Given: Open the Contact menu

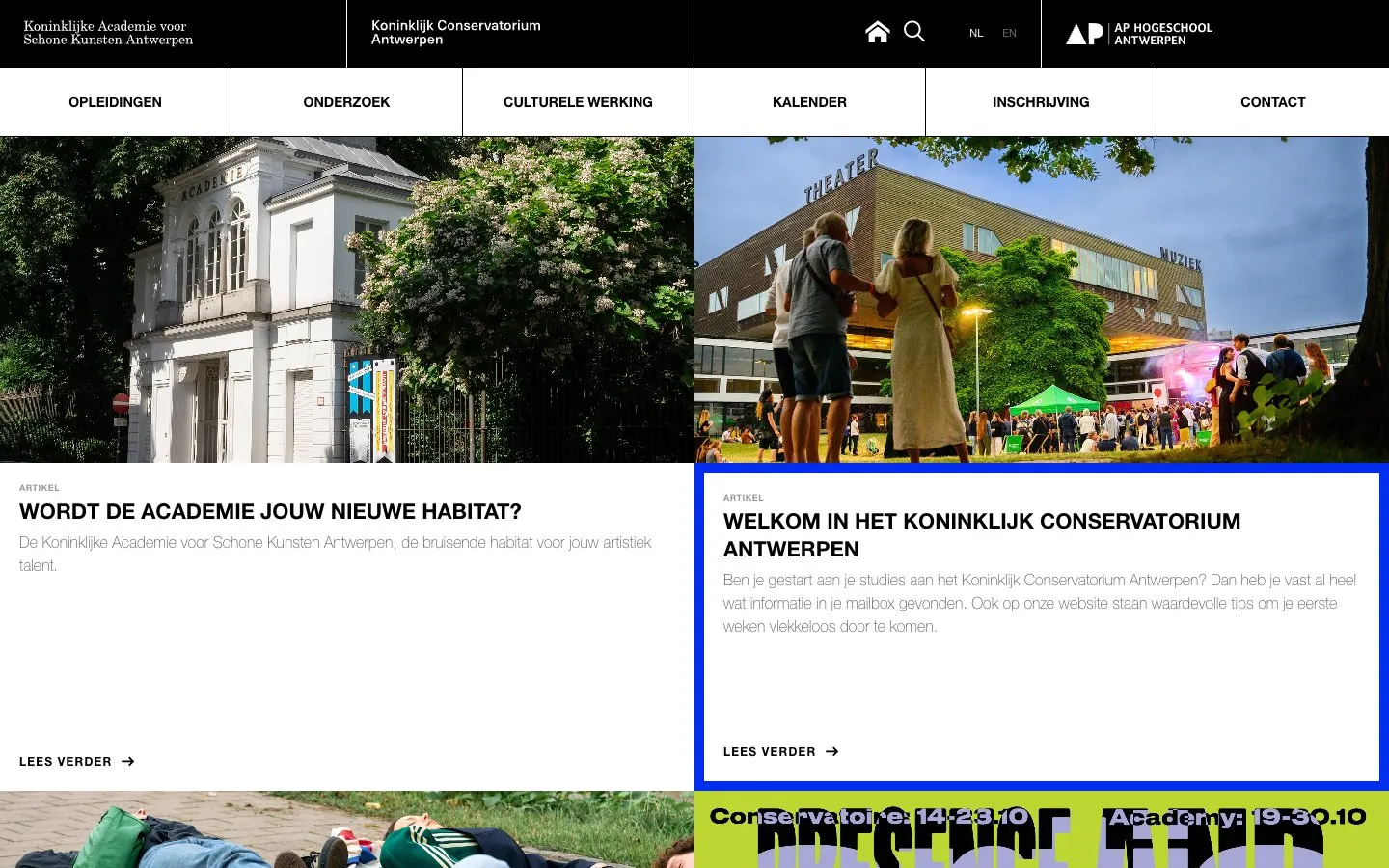Looking at the screenshot, I should pos(1273,102).
